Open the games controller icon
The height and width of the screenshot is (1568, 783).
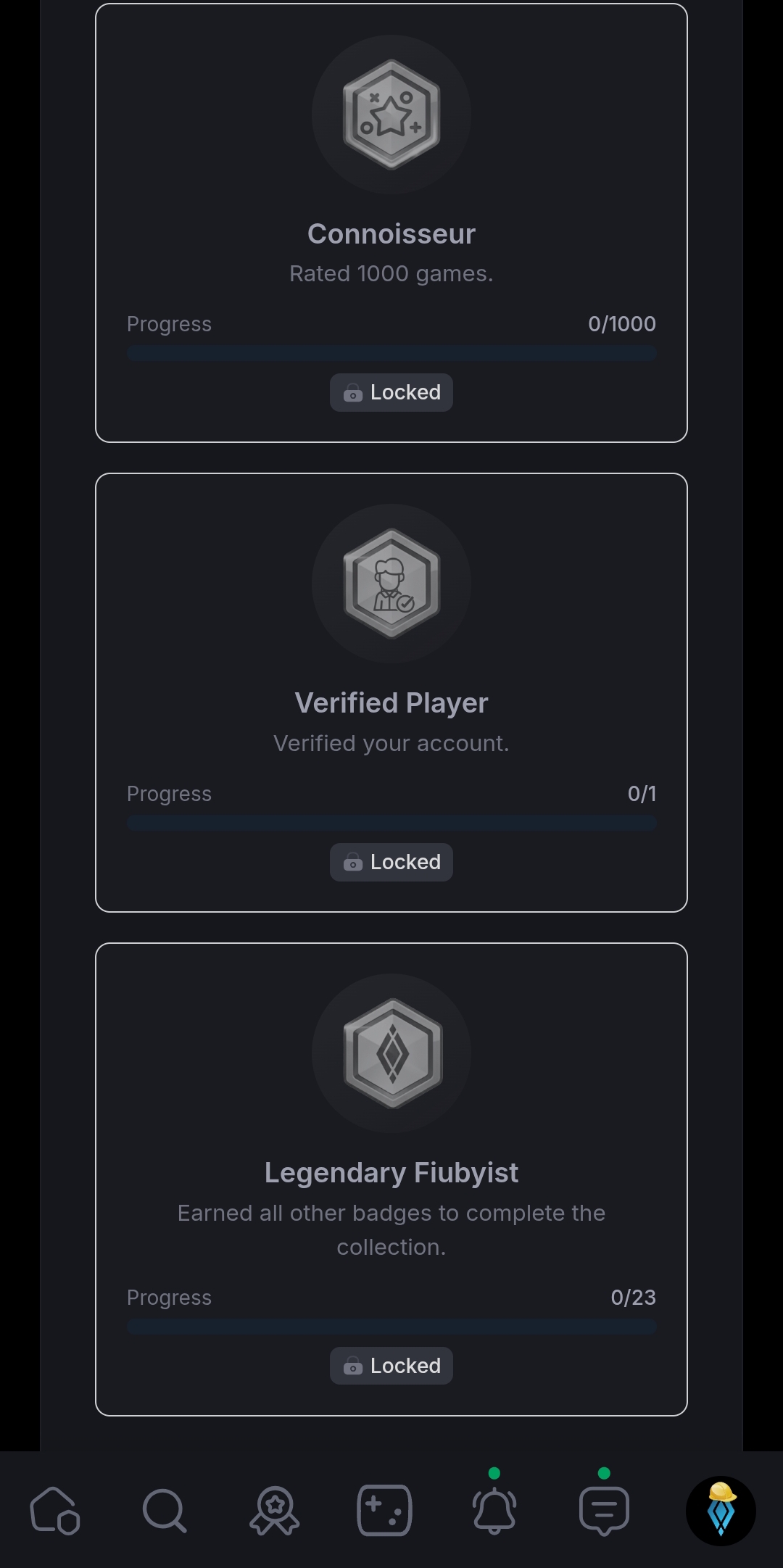(x=384, y=1511)
